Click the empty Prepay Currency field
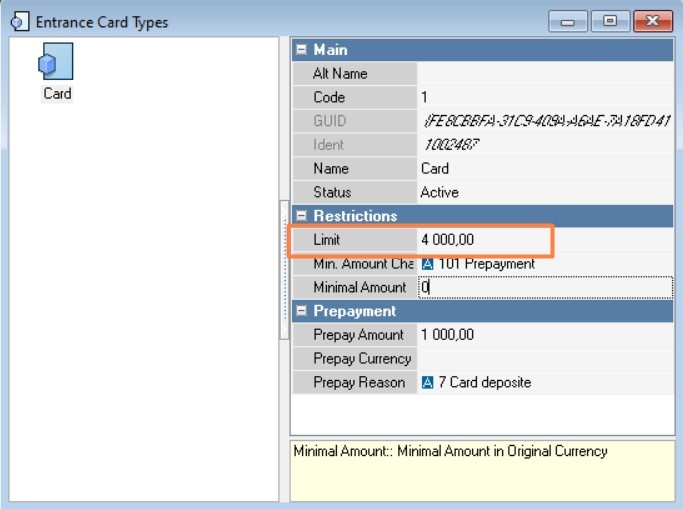The height and width of the screenshot is (509, 683). point(545,359)
